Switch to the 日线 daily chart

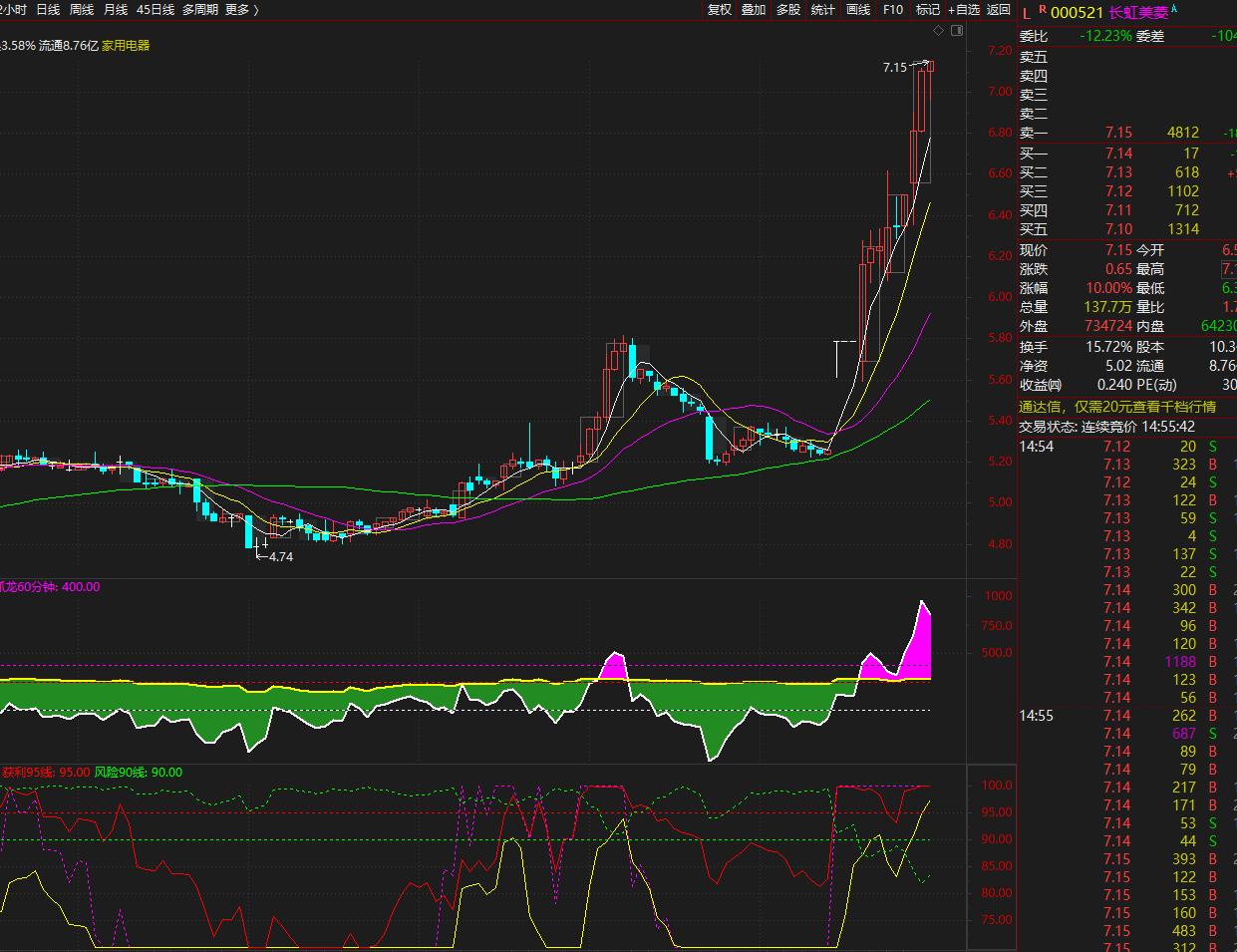(48, 10)
